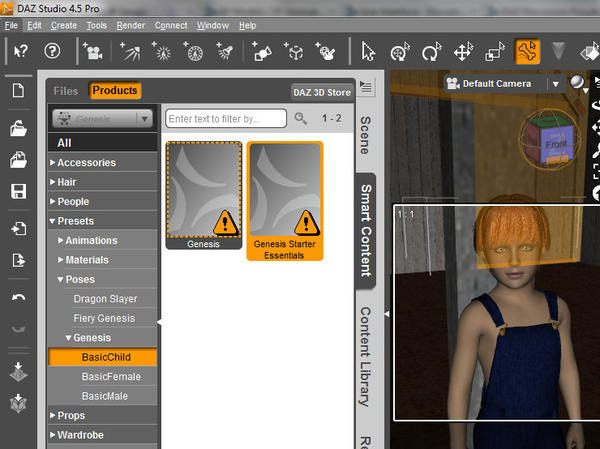Switch to the Files tab
Image resolution: width=600 pixels, height=449 pixels.
click(66, 91)
